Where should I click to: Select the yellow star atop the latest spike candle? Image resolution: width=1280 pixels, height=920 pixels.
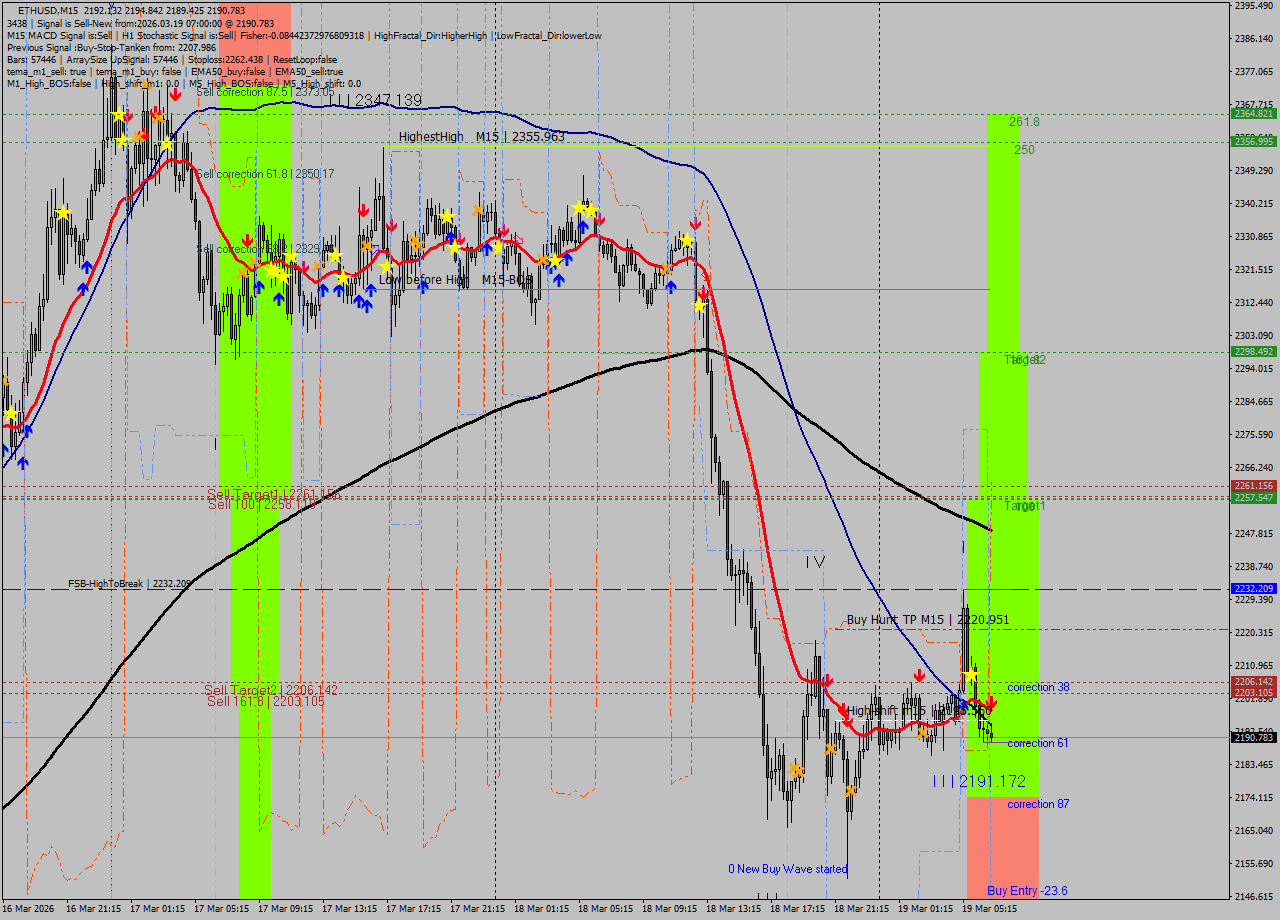point(971,677)
